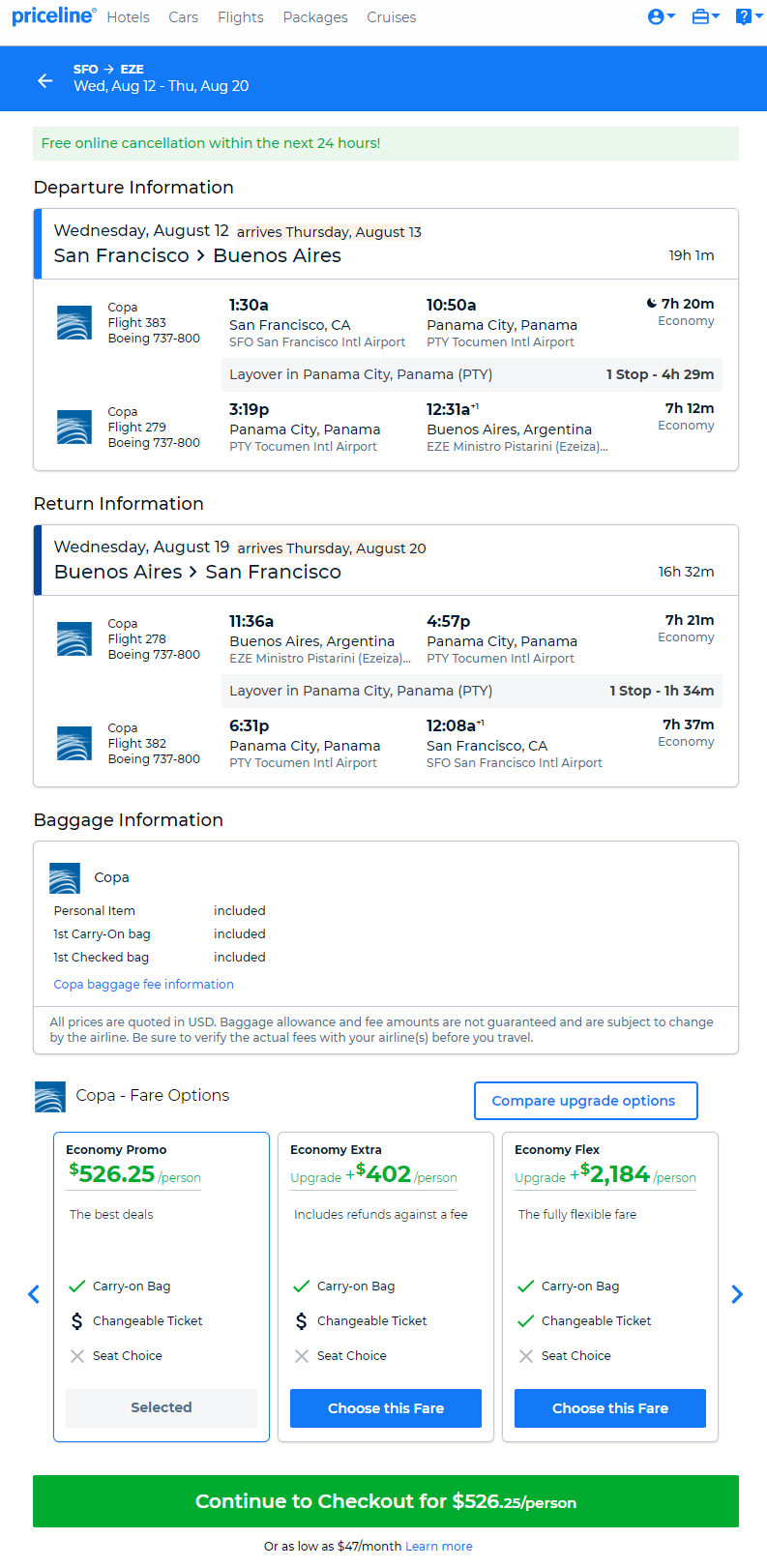Click the priceline logo
Image resolution: width=767 pixels, height=1568 pixels.
click(x=54, y=16)
